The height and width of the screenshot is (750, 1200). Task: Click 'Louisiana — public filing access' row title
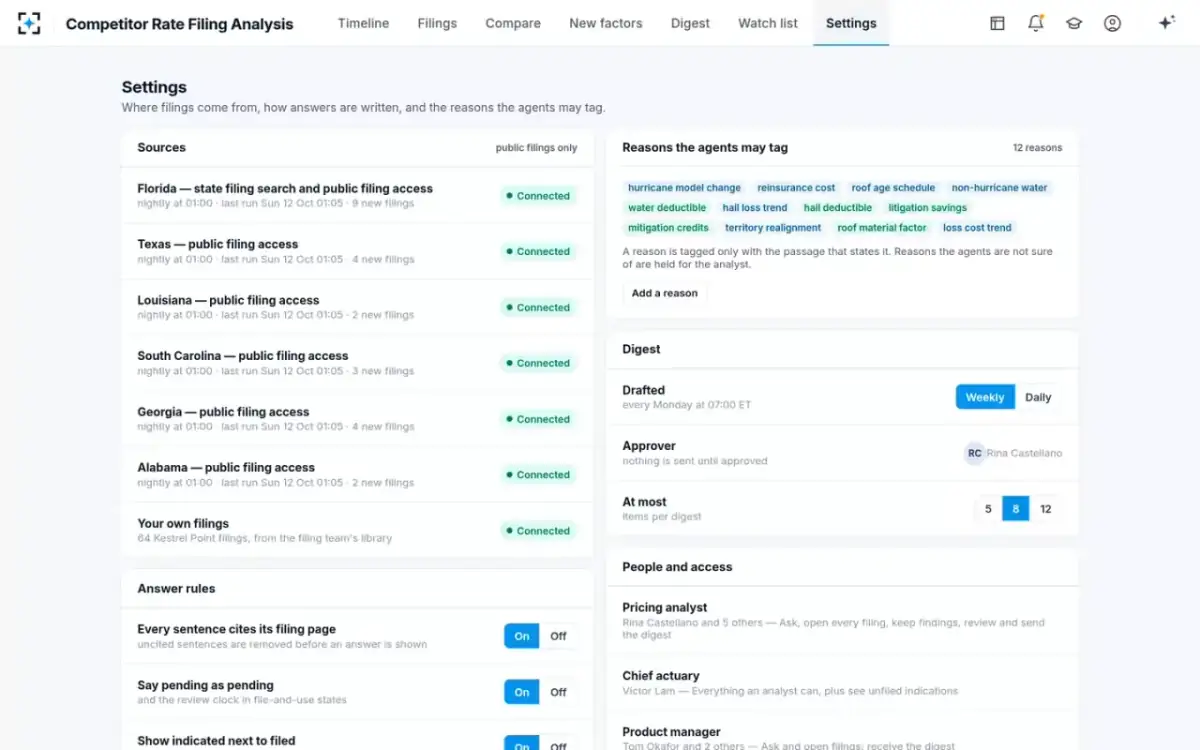click(x=228, y=300)
